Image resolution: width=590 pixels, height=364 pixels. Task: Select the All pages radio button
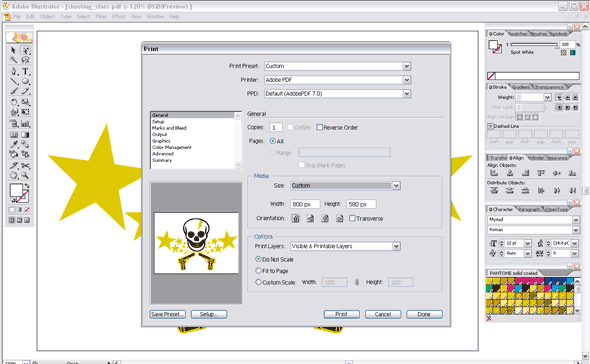click(272, 141)
